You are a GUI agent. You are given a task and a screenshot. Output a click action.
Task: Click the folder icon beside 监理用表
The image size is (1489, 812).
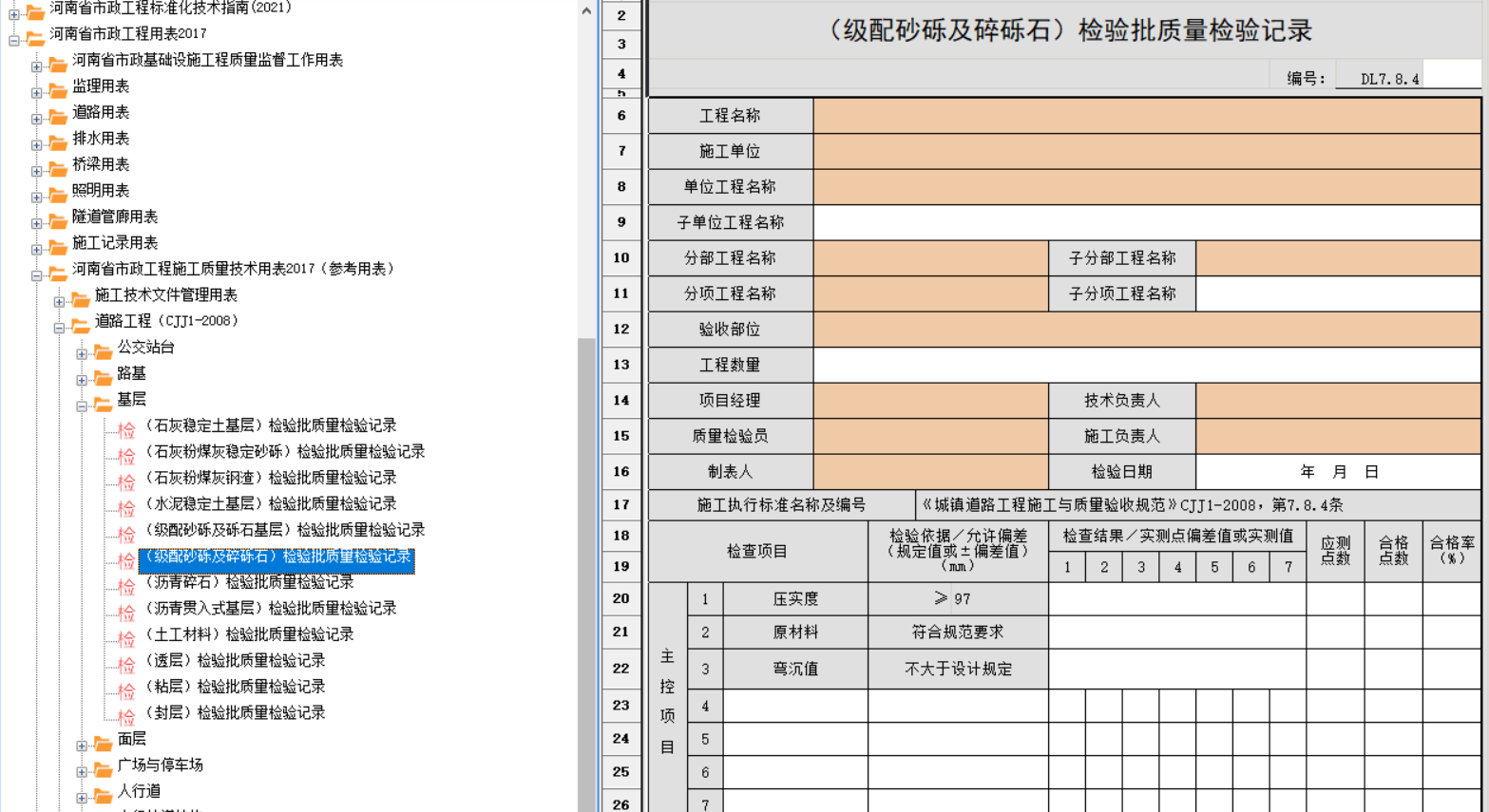click(58, 89)
